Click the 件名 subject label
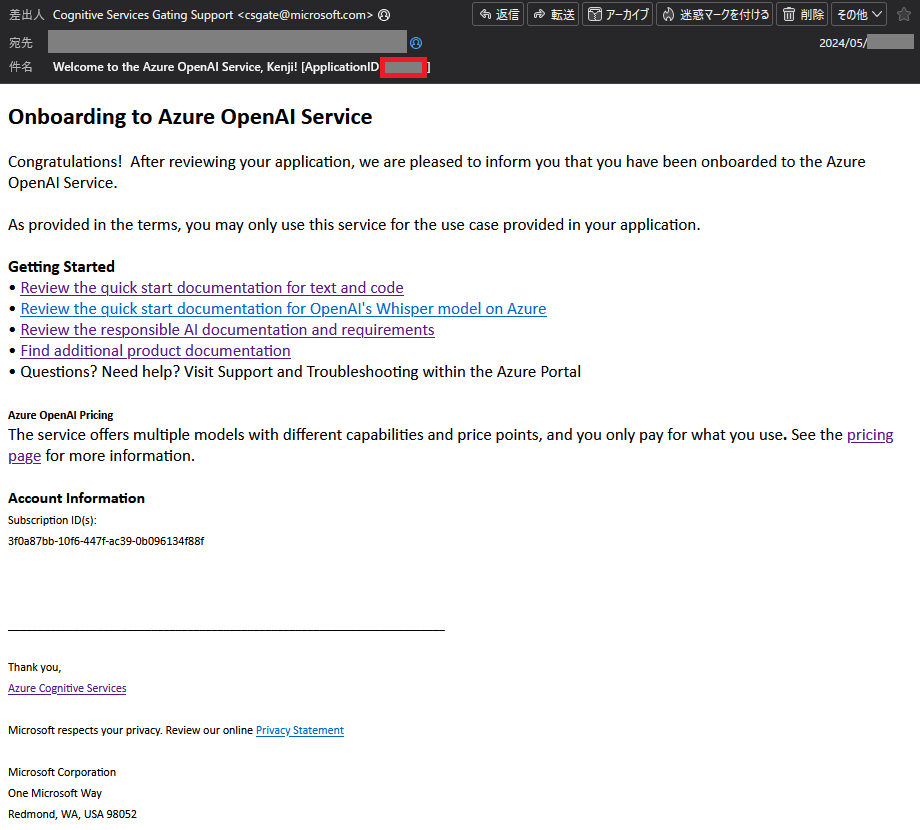This screenshot has width=920, height=830. pos(21,67)
